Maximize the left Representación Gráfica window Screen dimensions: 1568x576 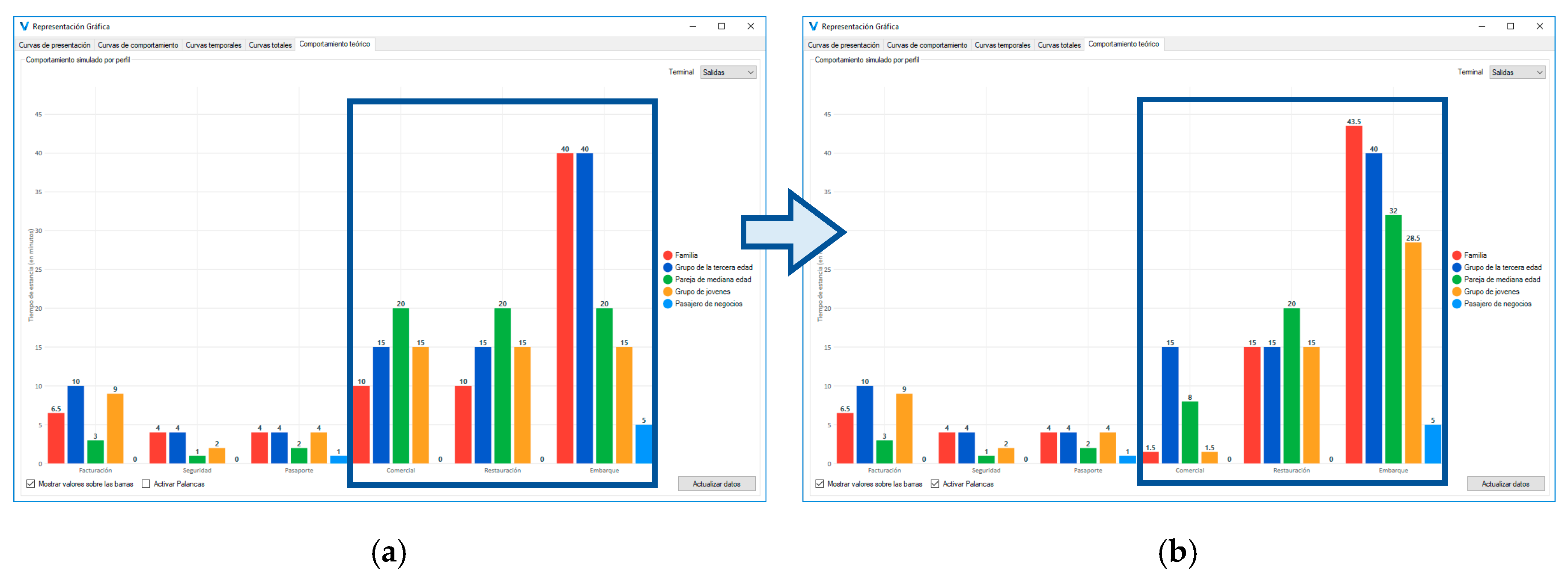pos(721,26)
